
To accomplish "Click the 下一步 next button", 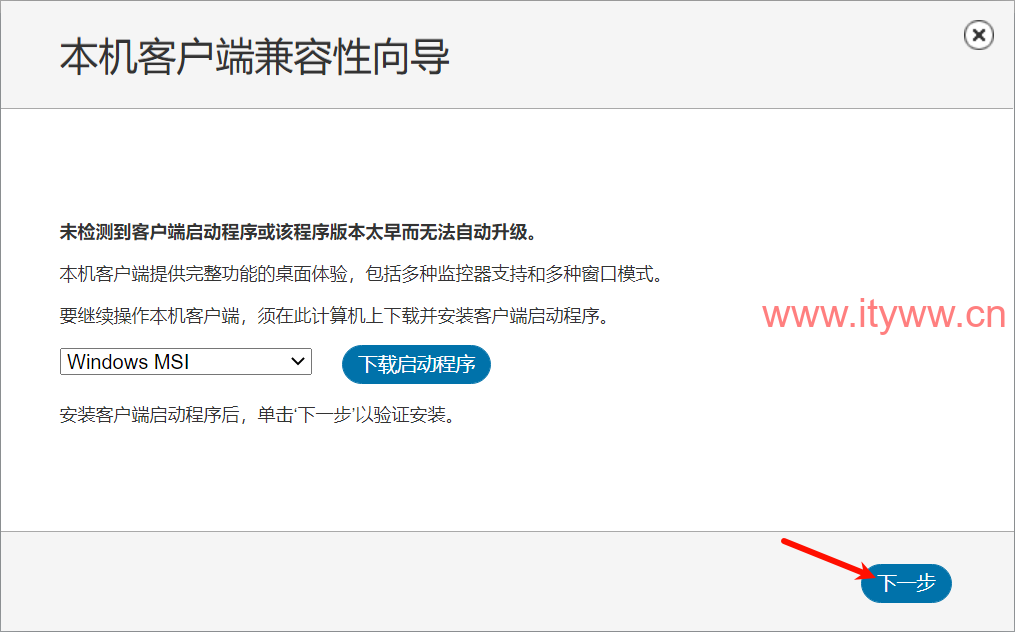I will tap(906, 583).
